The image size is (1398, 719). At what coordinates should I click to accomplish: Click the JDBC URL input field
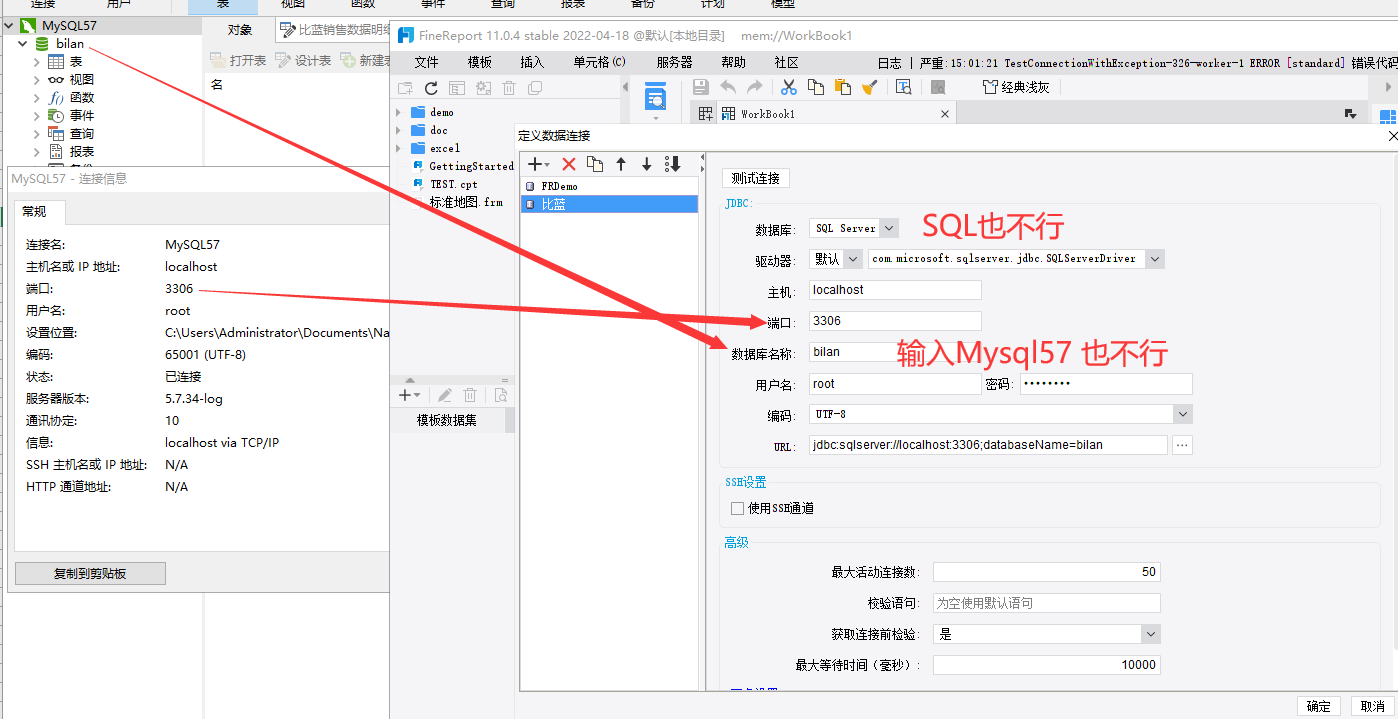pyautogui.click(x=988, y=445)
